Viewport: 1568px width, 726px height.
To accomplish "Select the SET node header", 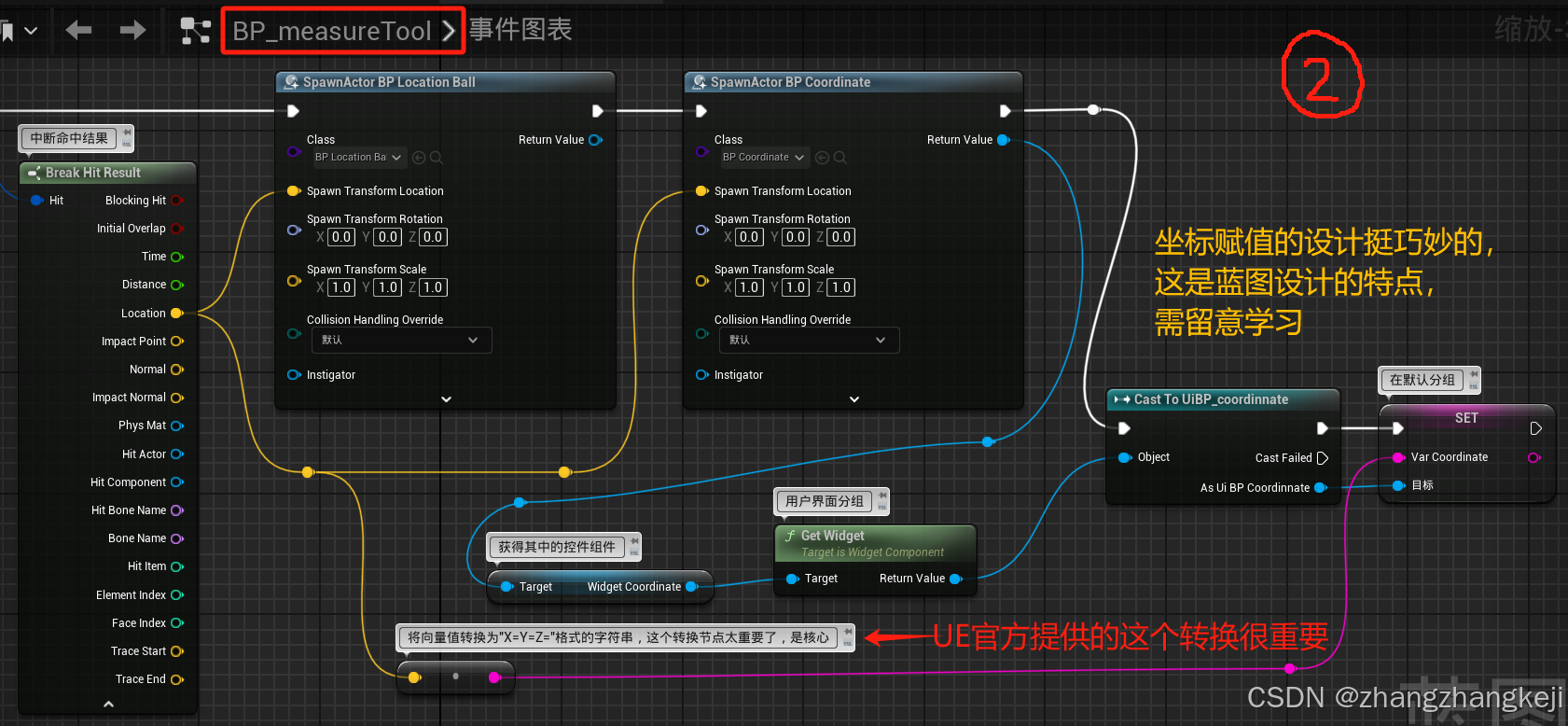I will point(1466,418).
